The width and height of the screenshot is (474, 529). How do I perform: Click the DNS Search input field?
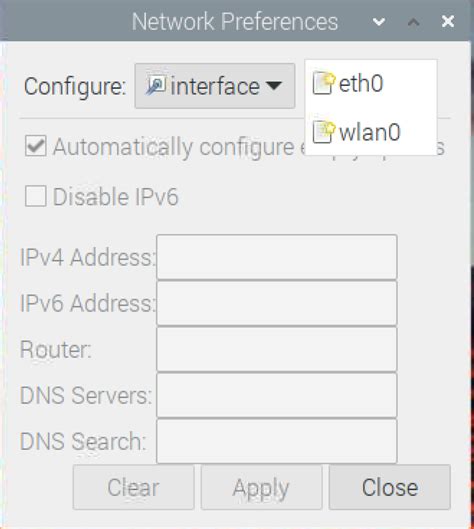(x=277, y=441)
